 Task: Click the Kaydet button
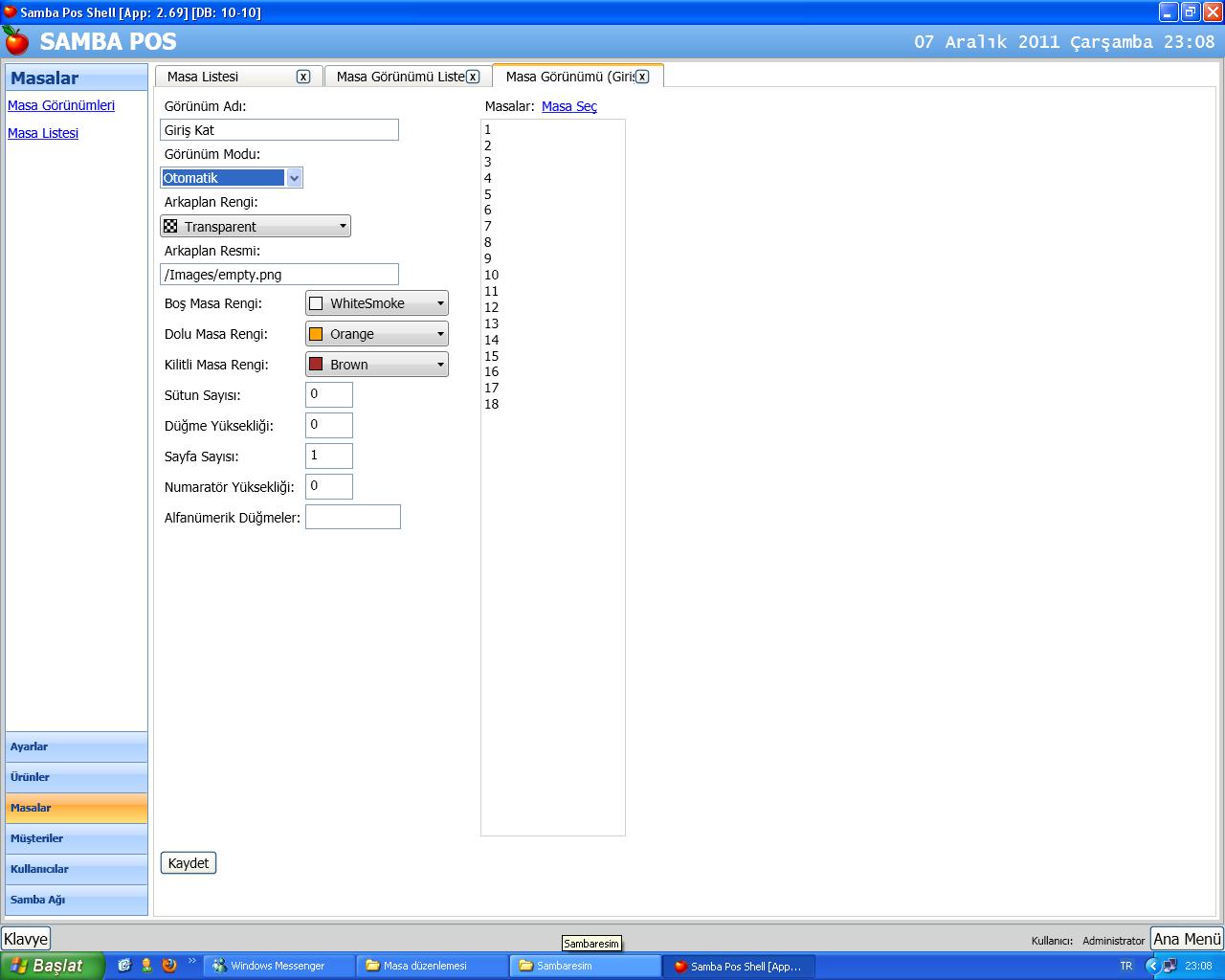[x=189, y=863]
